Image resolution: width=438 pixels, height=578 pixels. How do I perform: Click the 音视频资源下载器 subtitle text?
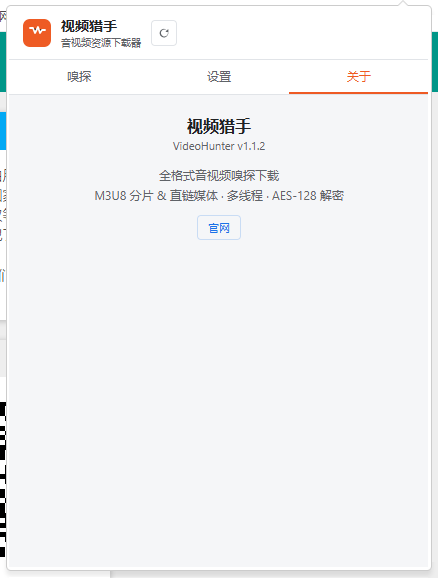point(101,43)
